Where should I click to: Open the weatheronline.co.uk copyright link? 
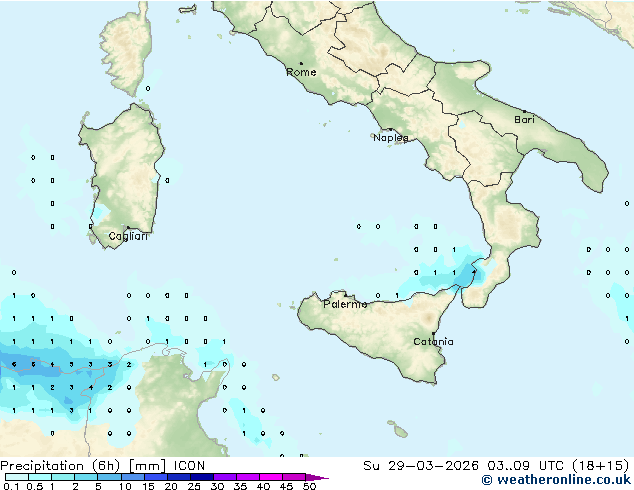point(556,480)
